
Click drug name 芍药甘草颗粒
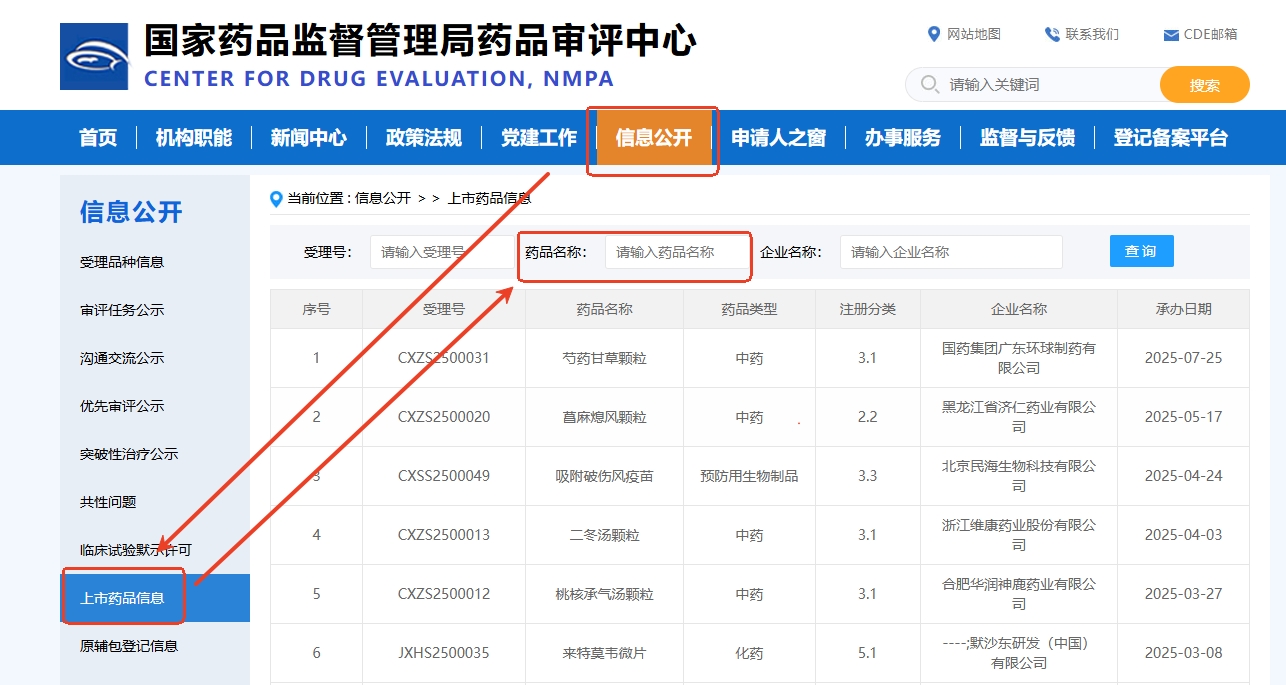[605, 358]
